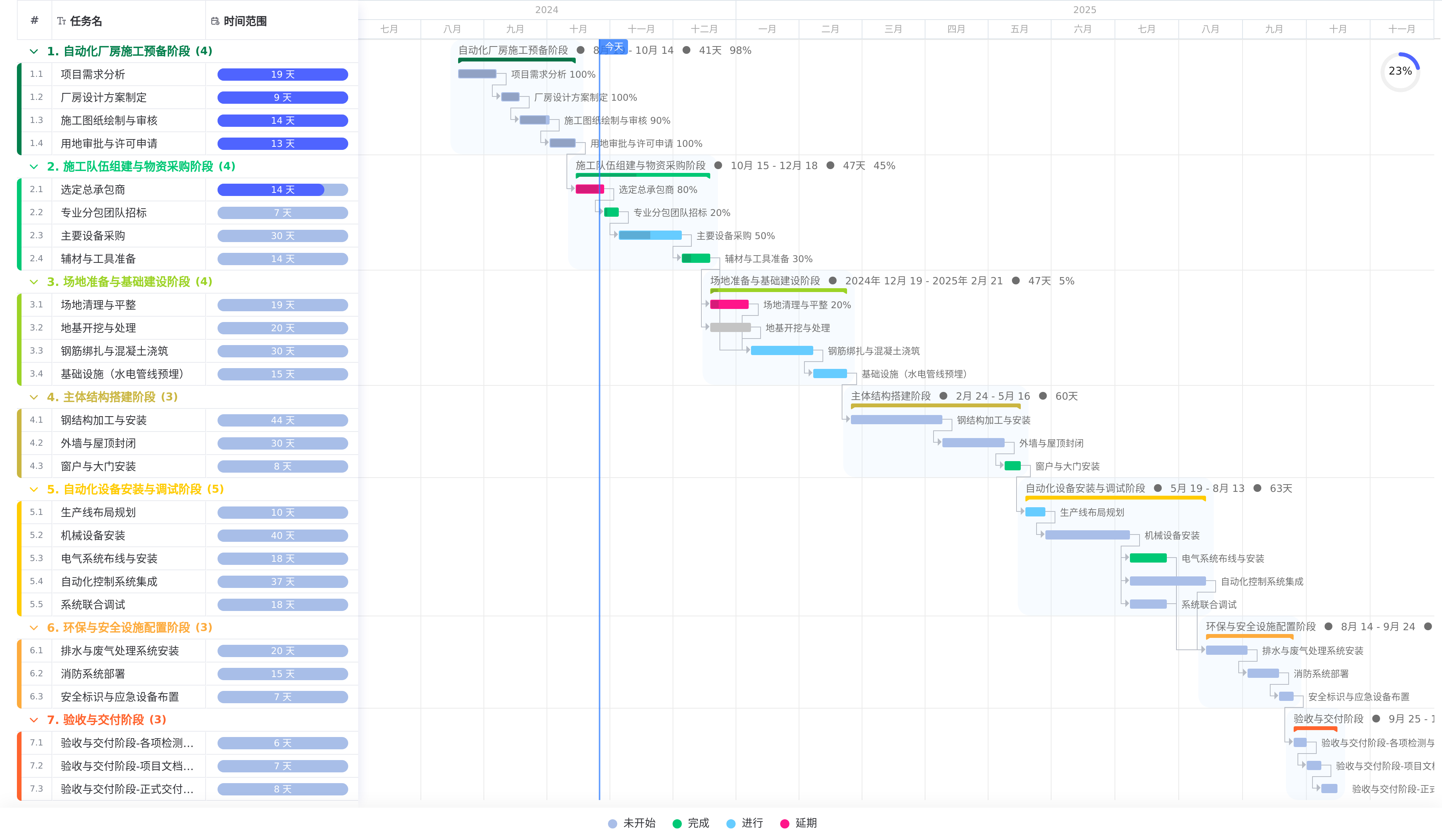Viewport: 1442px width, 840px height.
Task: Click the 辅材与工具准备 30% Gantt bar
Action: (x=696, y=258)
